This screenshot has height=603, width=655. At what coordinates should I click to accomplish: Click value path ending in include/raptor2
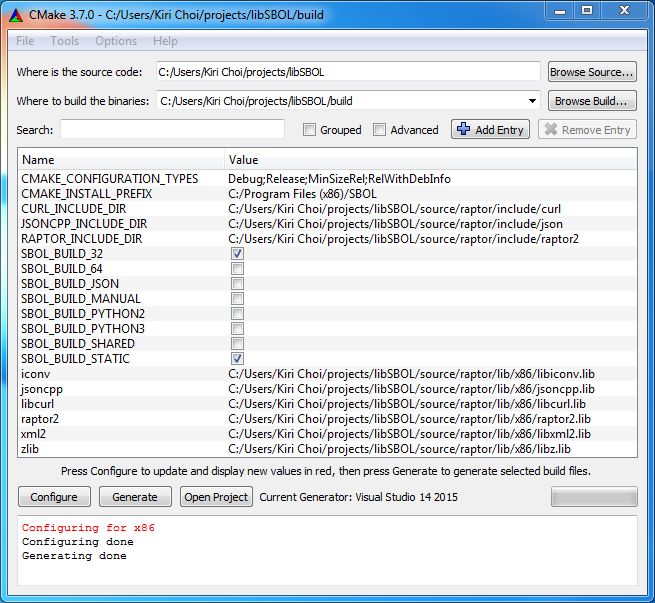404,239
